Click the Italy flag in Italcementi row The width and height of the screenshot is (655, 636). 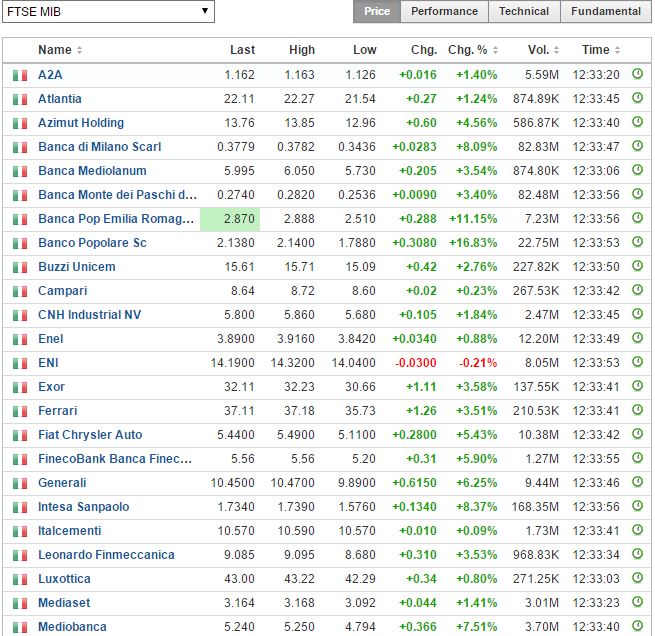pyautogui.click(x=20, y=532)
